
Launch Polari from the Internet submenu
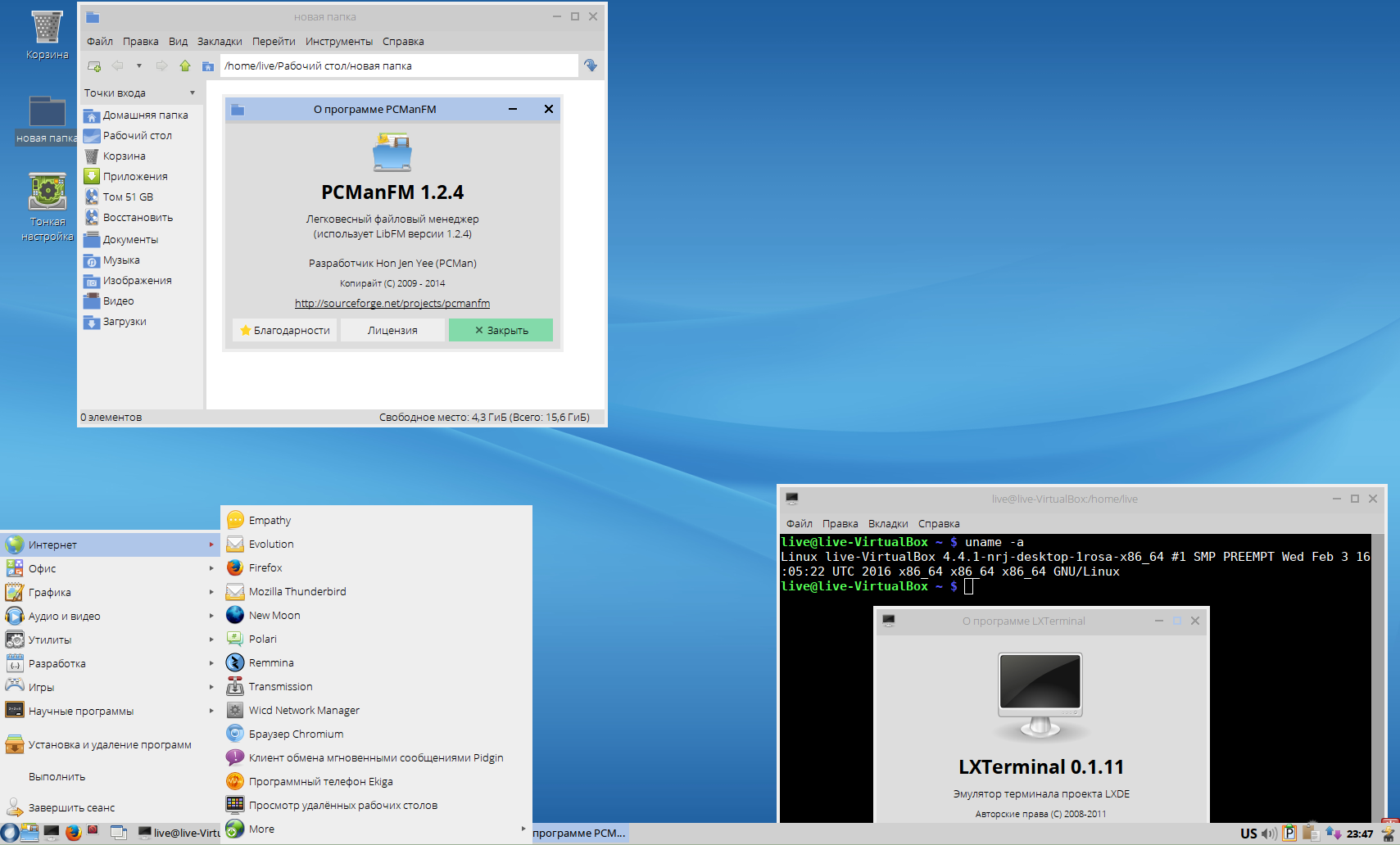point(377,639)
